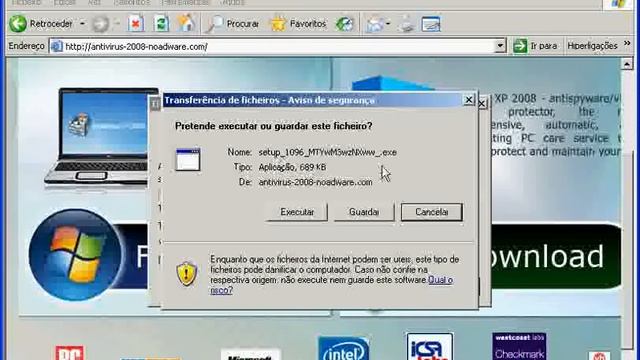640x360 pixels.
Task: Click the edit page toolbar icon
Action: coord(431,24)
